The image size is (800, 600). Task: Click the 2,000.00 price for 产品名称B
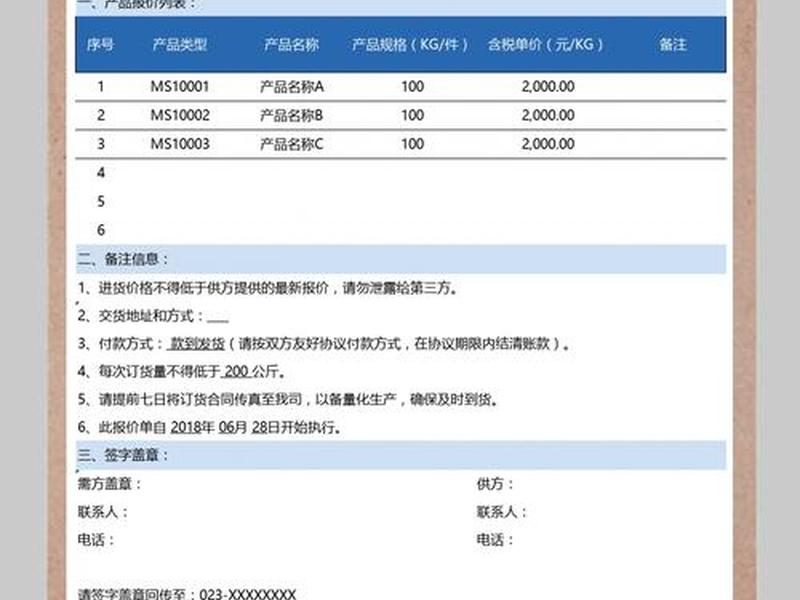click(x=548, y=115)
